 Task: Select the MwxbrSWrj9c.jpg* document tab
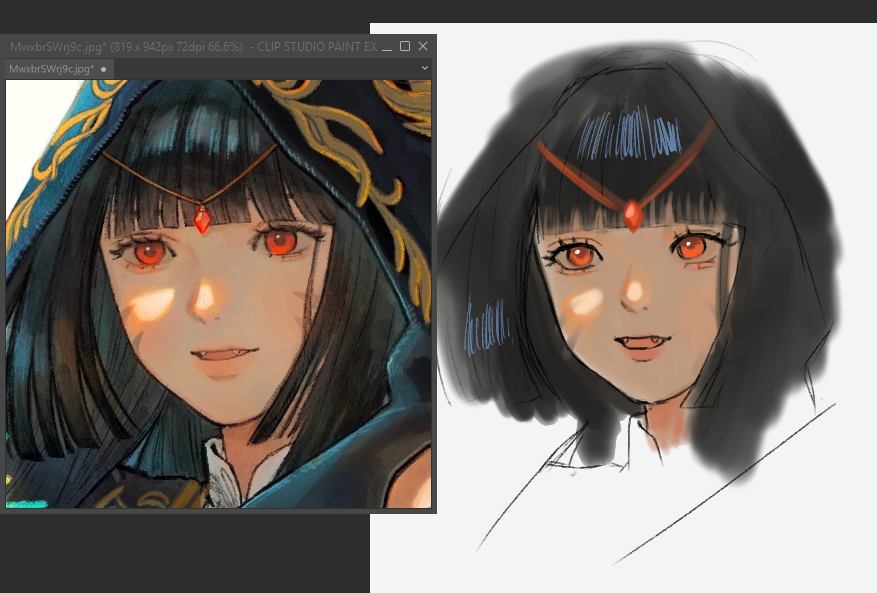click(59, 69)
